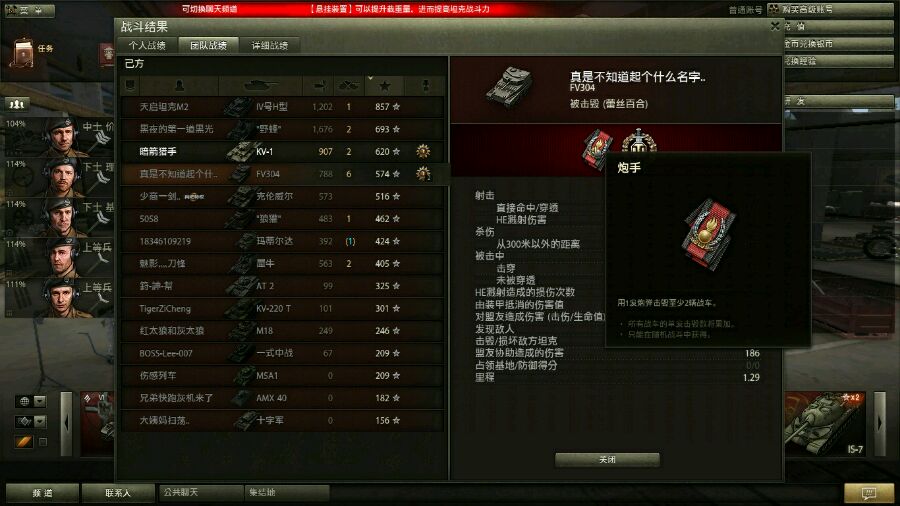The image size is (900, 506).
Task: Open the 联系人 contacts button
Action: [118, 493]
